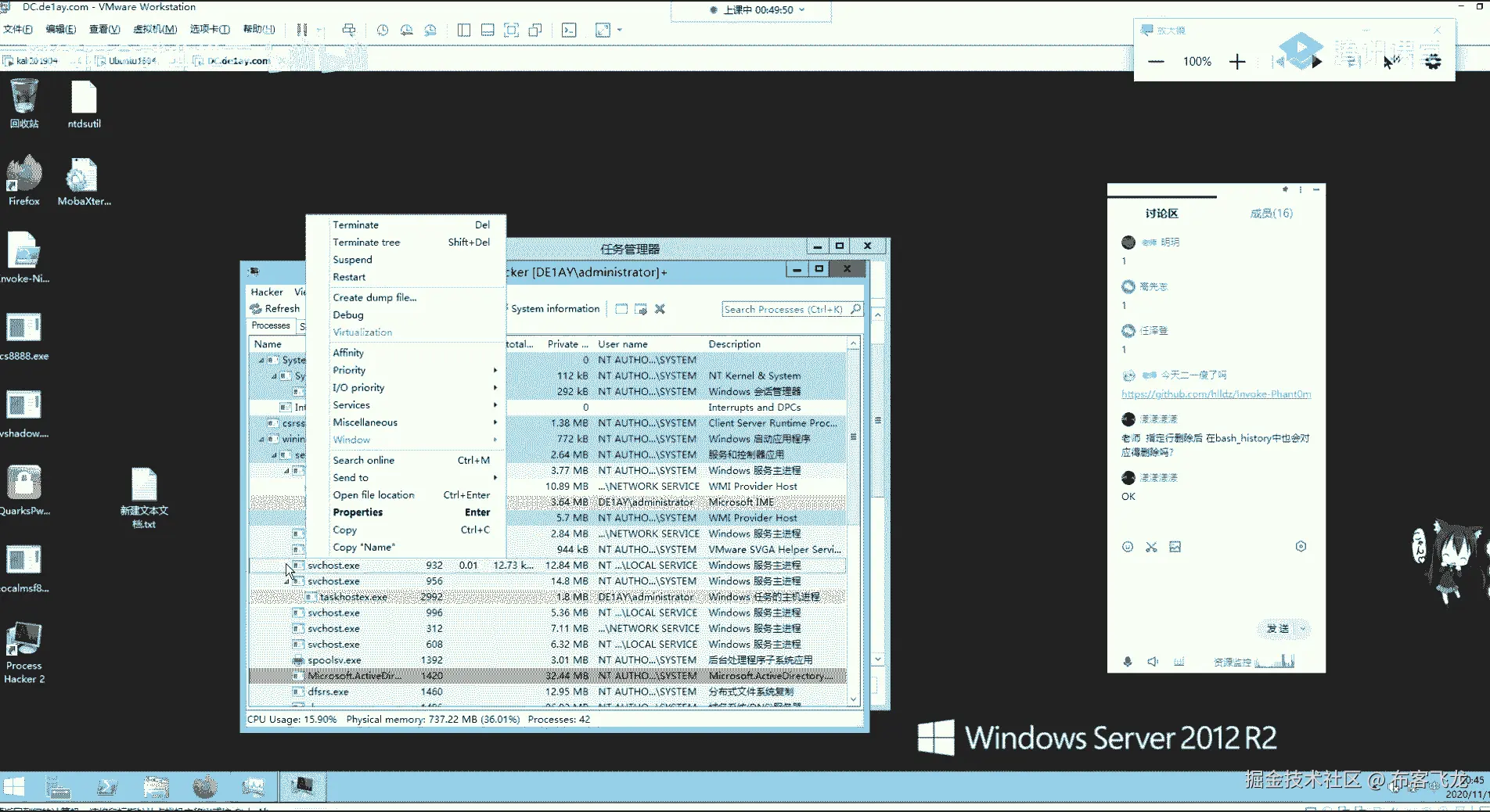1490x812 pixels.
Task: Expand the Priority submenu
Action: pos(405,370)
